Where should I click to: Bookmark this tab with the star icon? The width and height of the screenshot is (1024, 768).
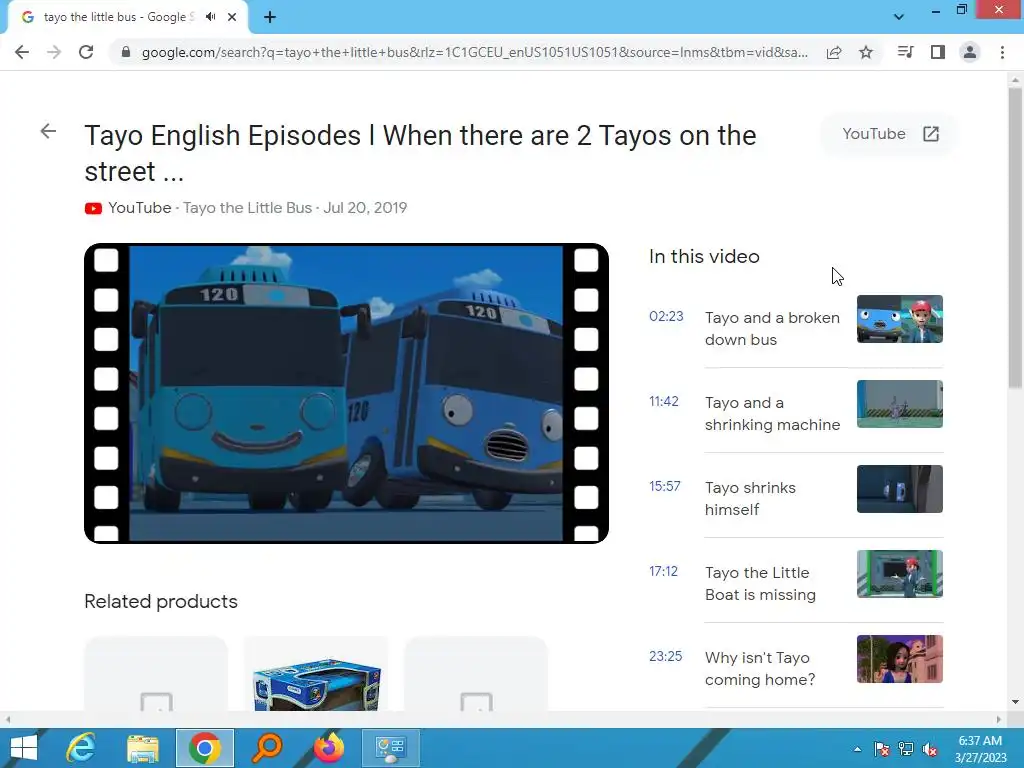pos(866,52)
